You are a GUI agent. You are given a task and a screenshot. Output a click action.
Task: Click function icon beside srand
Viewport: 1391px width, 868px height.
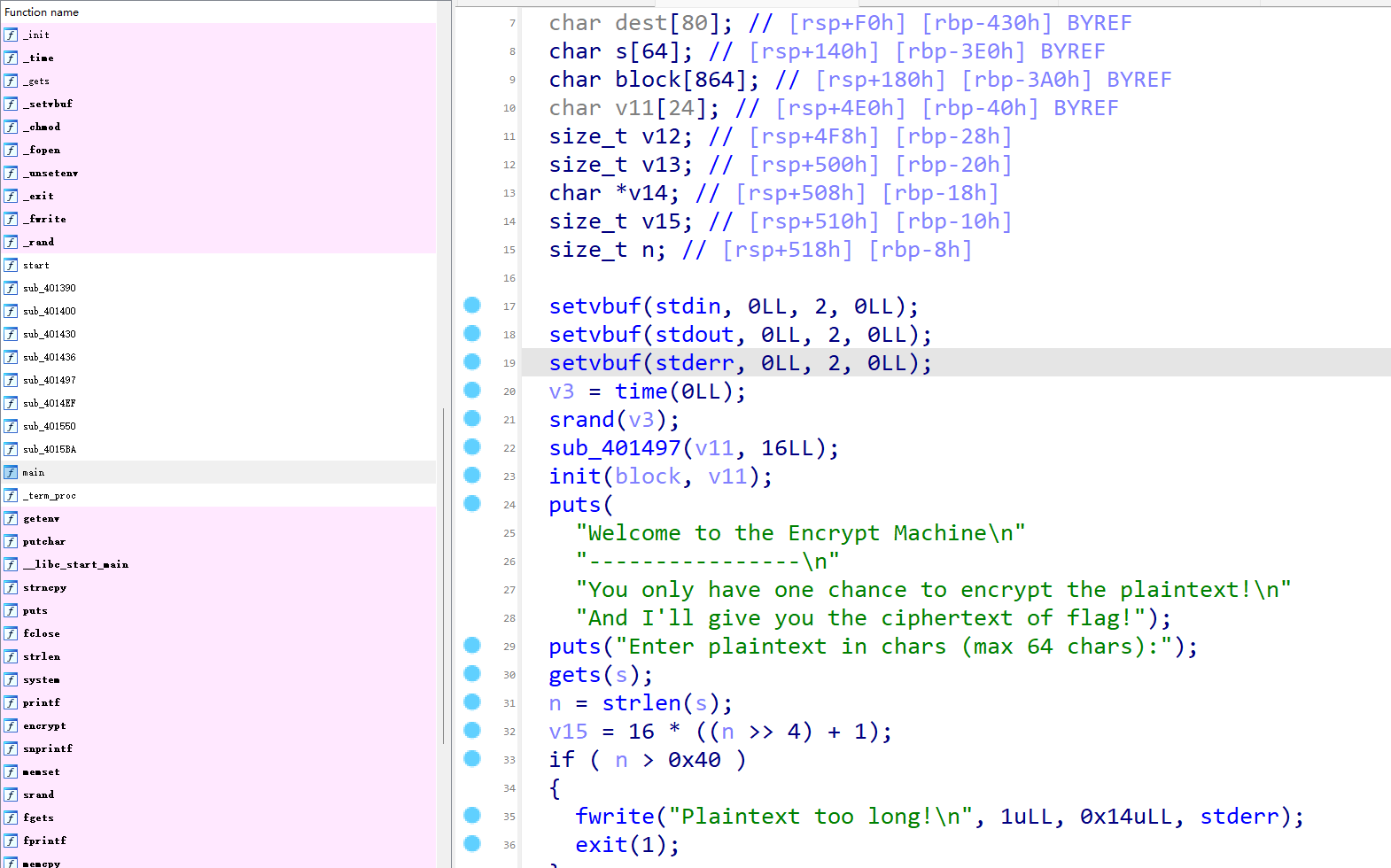click(x=11, y=794)
